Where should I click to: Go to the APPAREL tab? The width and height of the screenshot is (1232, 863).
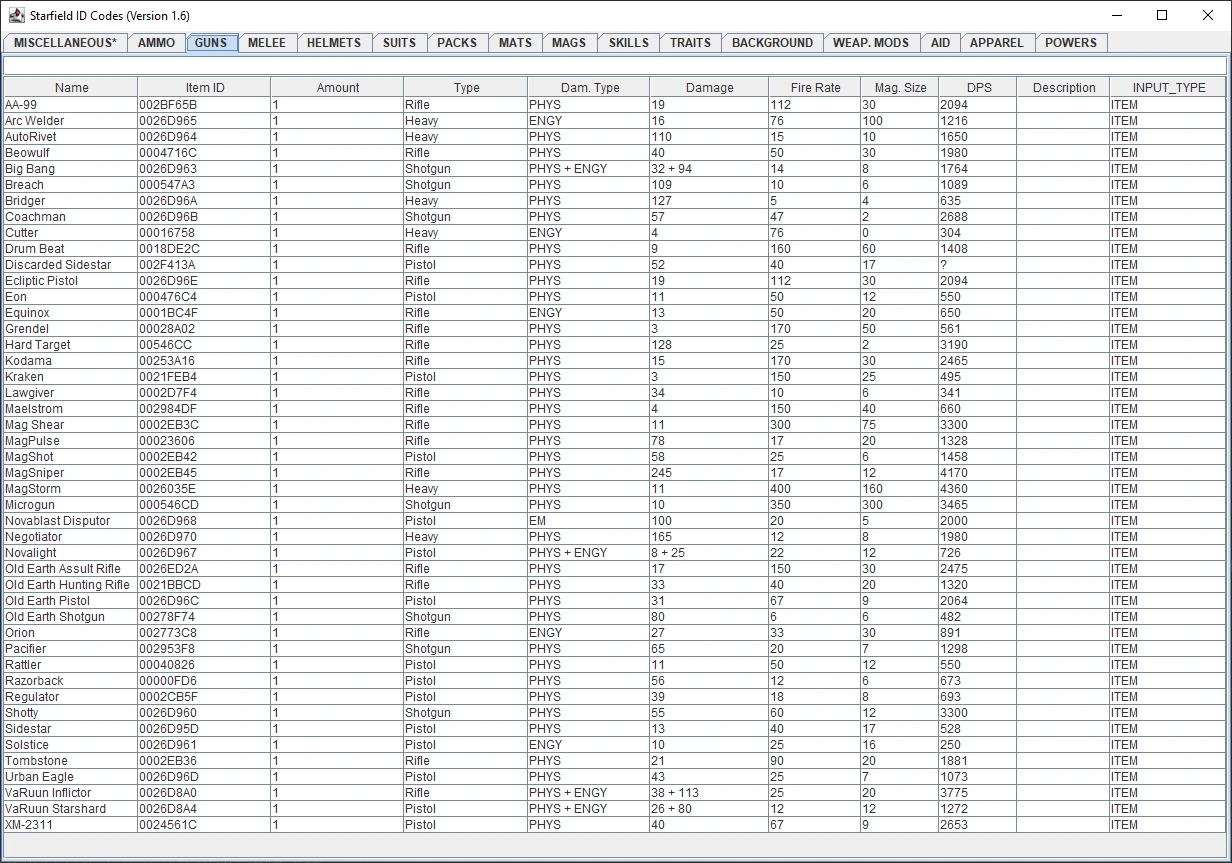pos(997,43)
